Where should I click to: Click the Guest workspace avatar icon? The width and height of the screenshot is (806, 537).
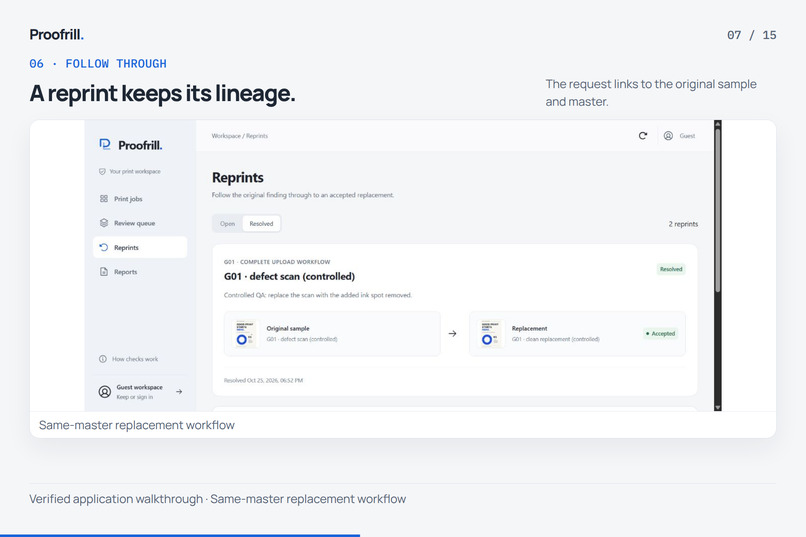tap(104, 392)
